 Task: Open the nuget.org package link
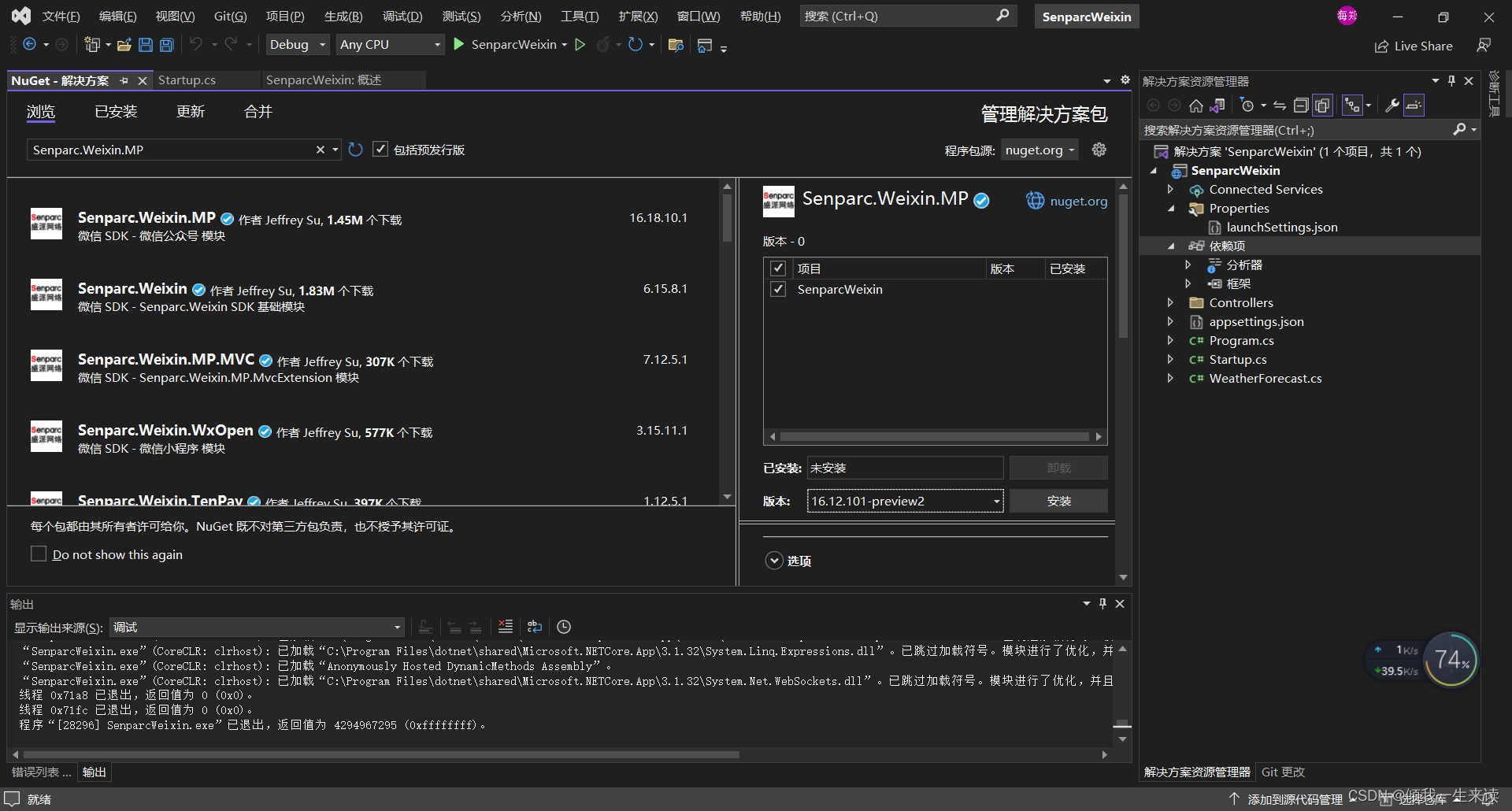(x=1078, y=201)
